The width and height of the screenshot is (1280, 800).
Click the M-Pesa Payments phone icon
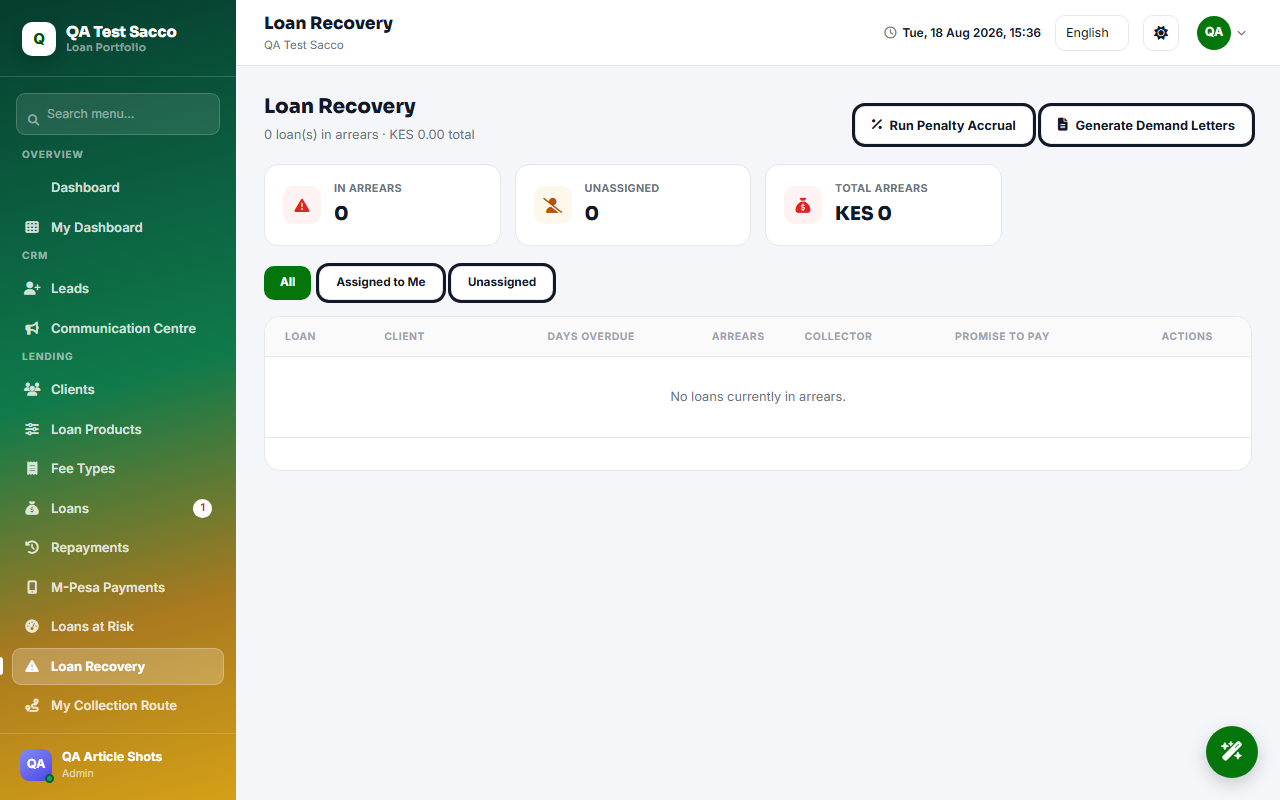[32, 587]
